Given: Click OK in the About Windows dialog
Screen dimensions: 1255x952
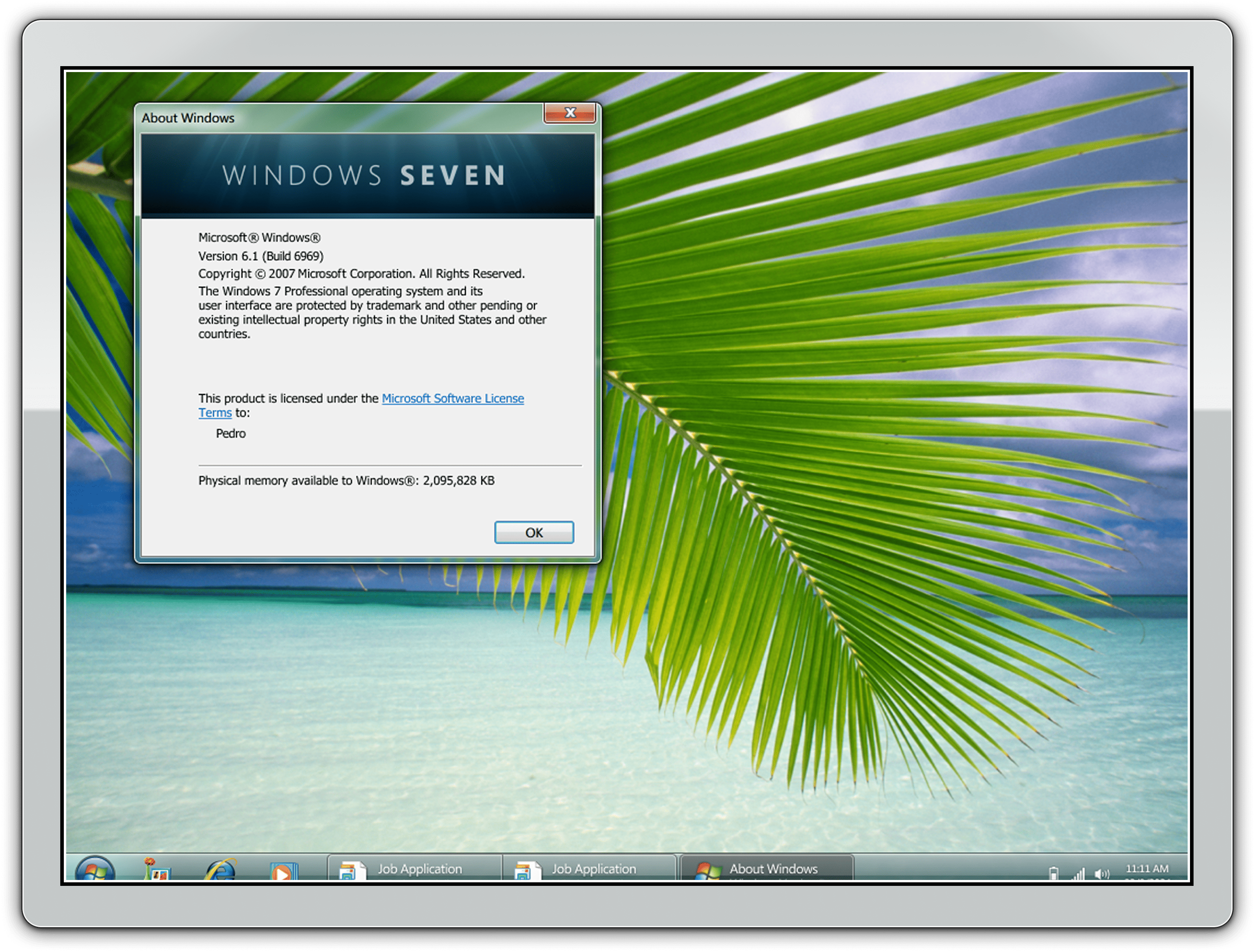Looking at the screenshot, I should (x=534, y=532).
